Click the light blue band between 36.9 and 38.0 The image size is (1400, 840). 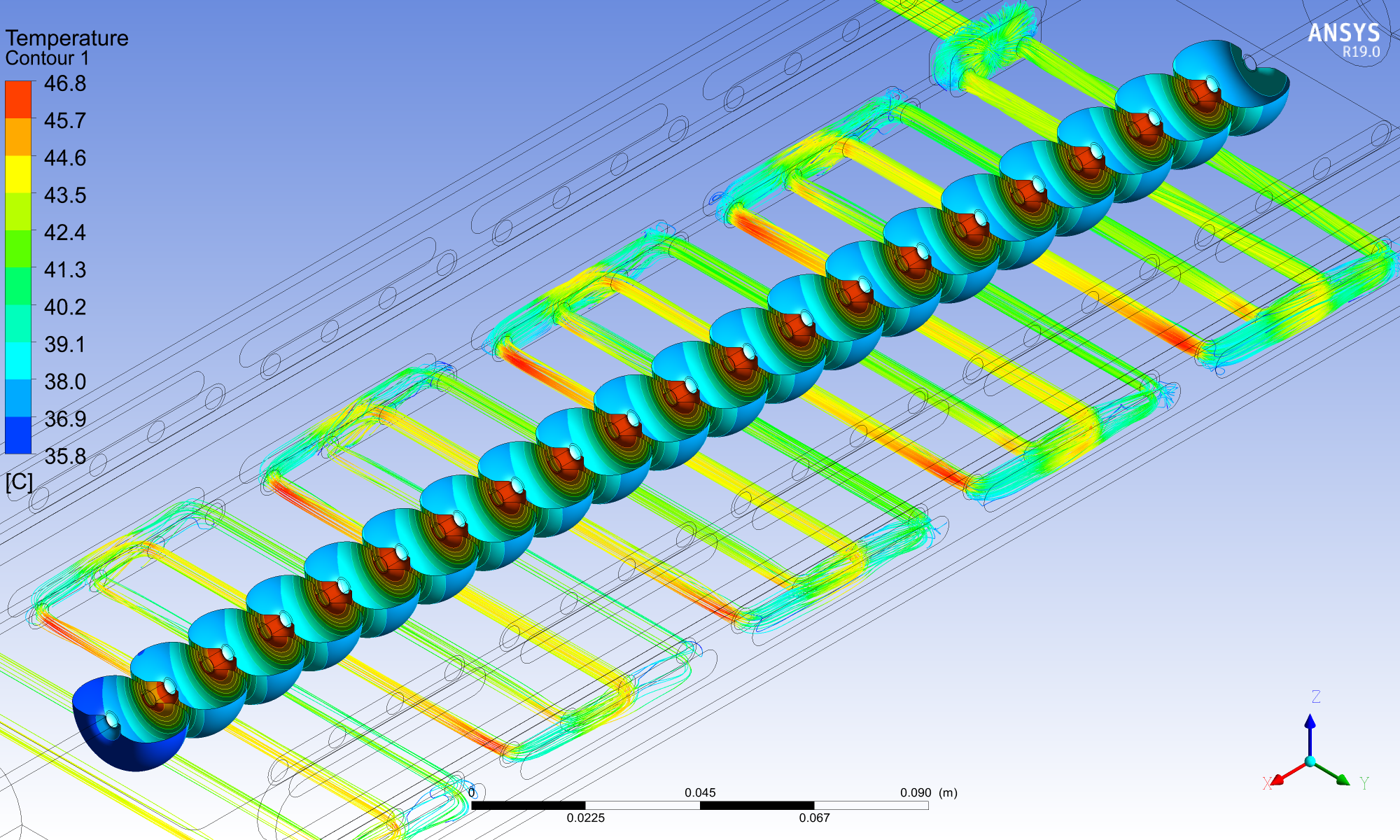click(x=18, y=398)
